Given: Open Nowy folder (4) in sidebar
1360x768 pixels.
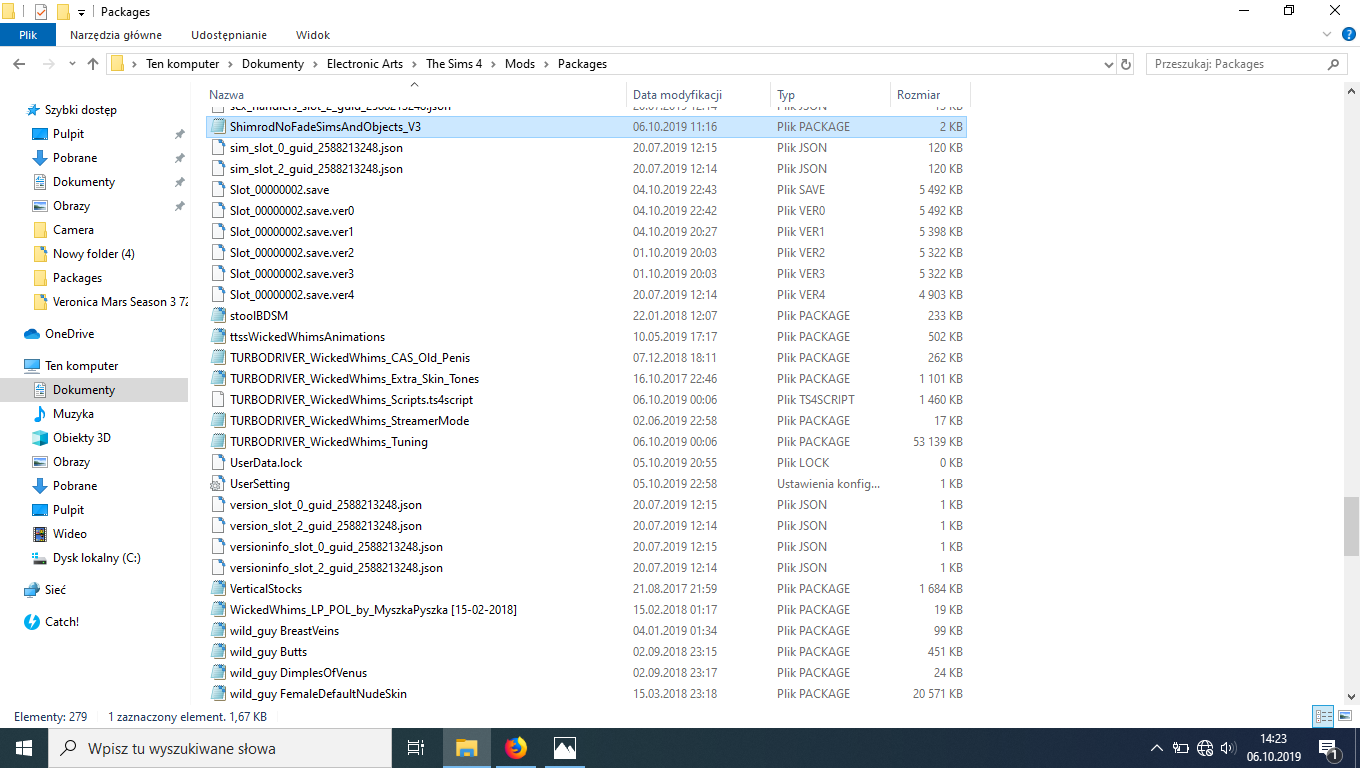Looking at the screenshot, I should (93, 254).
